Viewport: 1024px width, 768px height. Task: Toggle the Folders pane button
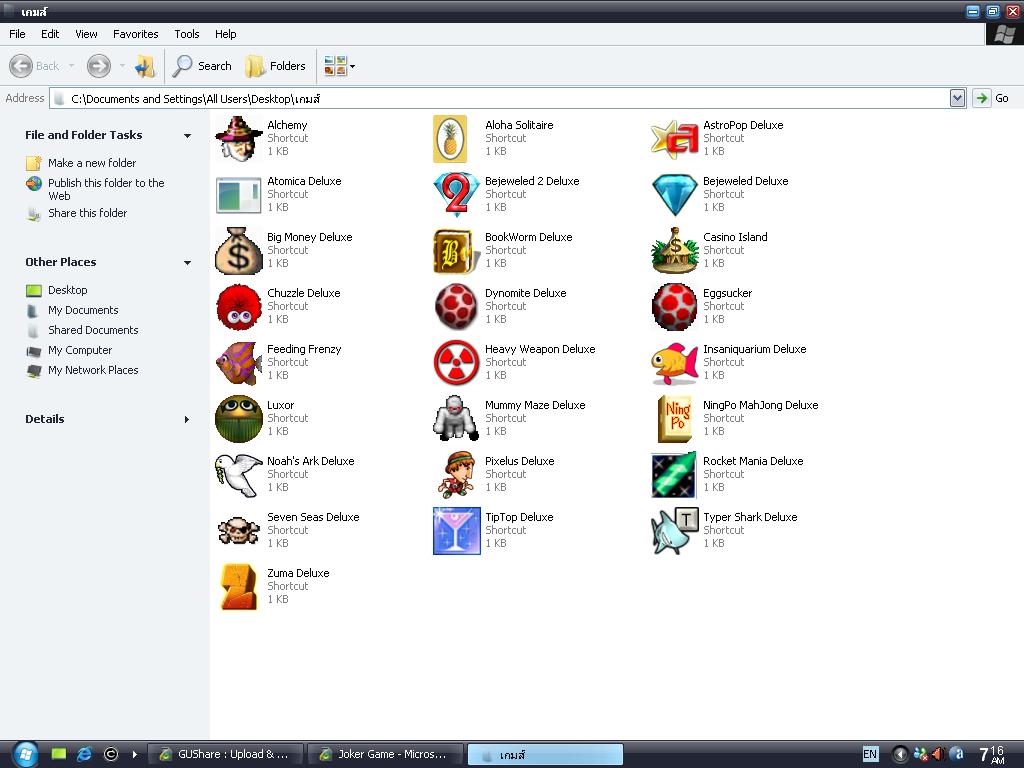coord(276,66)
